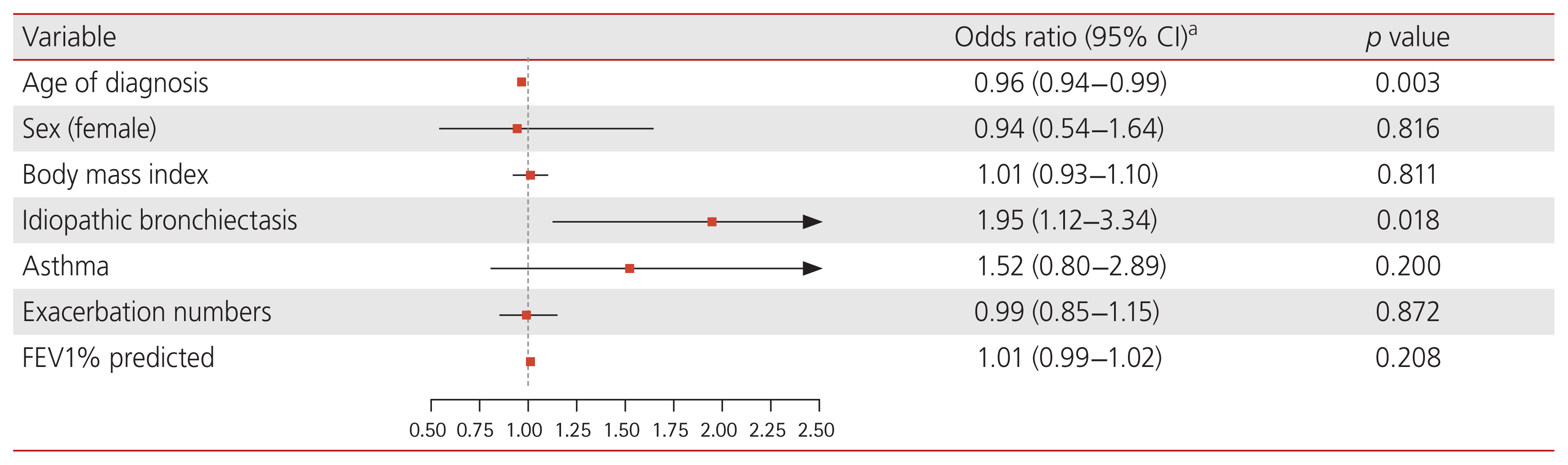1568x465 pixels.
Task: Click the Asthma row red square marker
Action: click(629, 268)
